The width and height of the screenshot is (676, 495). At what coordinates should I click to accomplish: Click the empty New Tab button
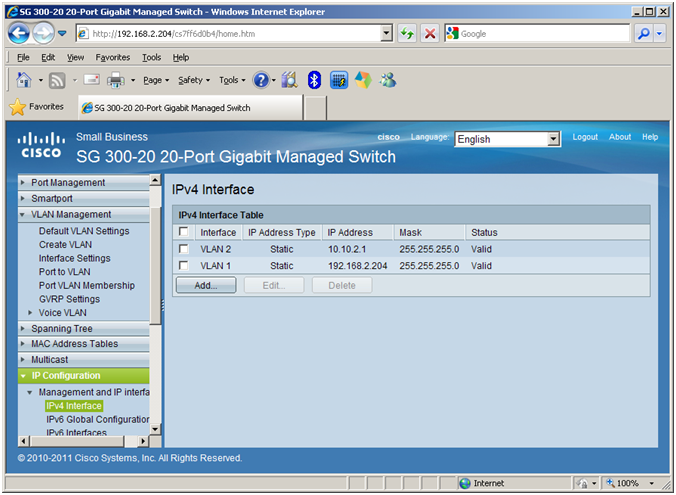pyautogui.click(x=315, y=108)
